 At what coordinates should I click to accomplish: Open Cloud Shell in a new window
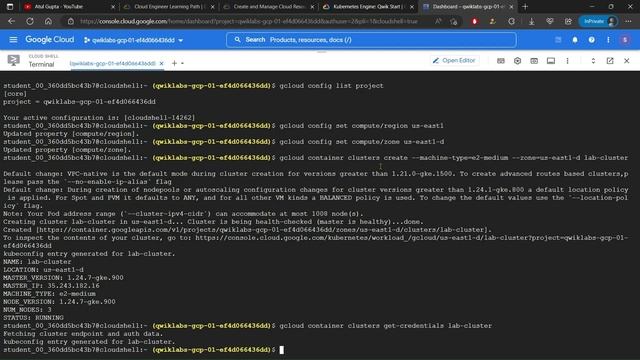pyautogui.click(x=610, y=61)
